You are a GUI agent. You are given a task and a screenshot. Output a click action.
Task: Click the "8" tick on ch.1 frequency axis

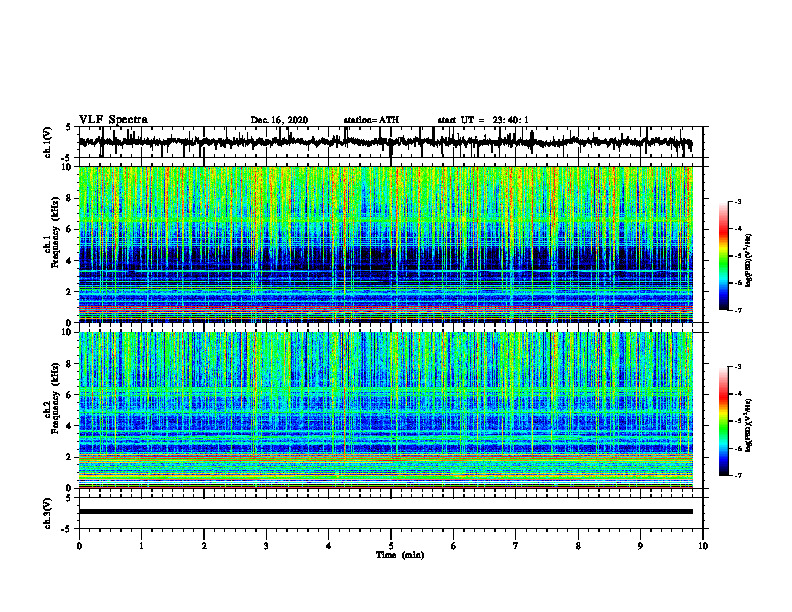pyautogui.click(x=70, y=198)
